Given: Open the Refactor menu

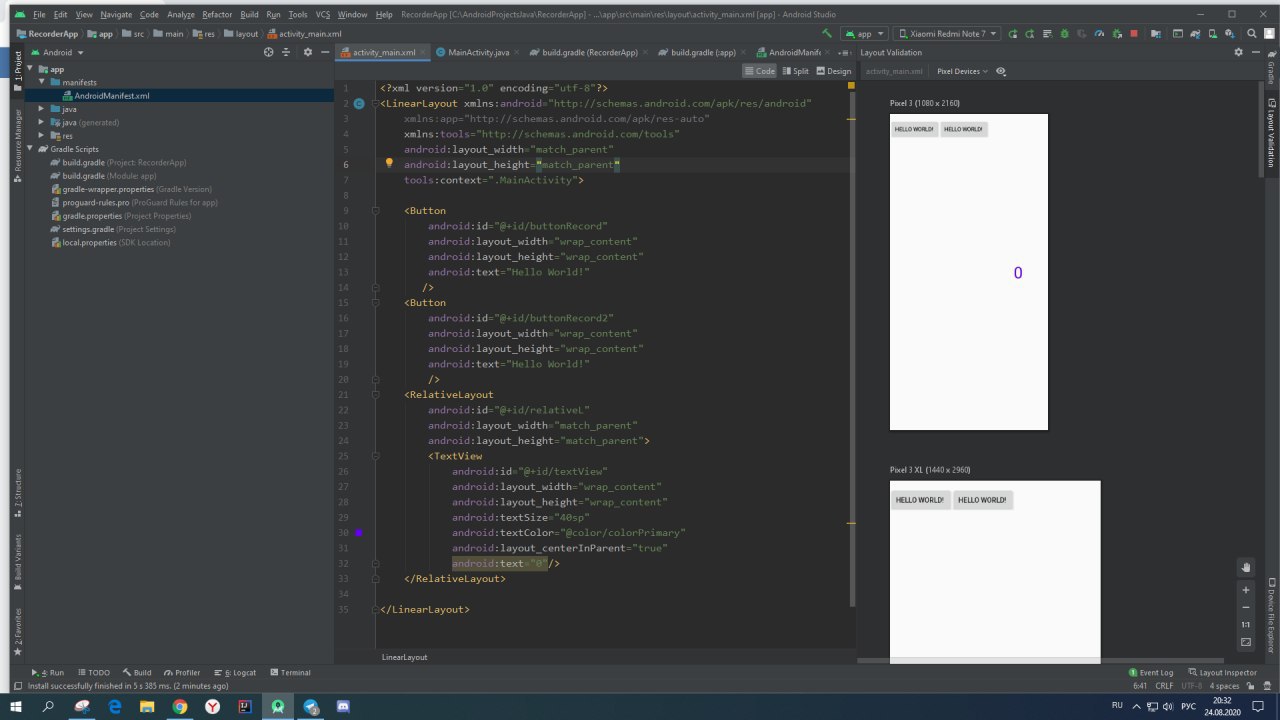Looking at the screenshot, I should coord(216,15).
